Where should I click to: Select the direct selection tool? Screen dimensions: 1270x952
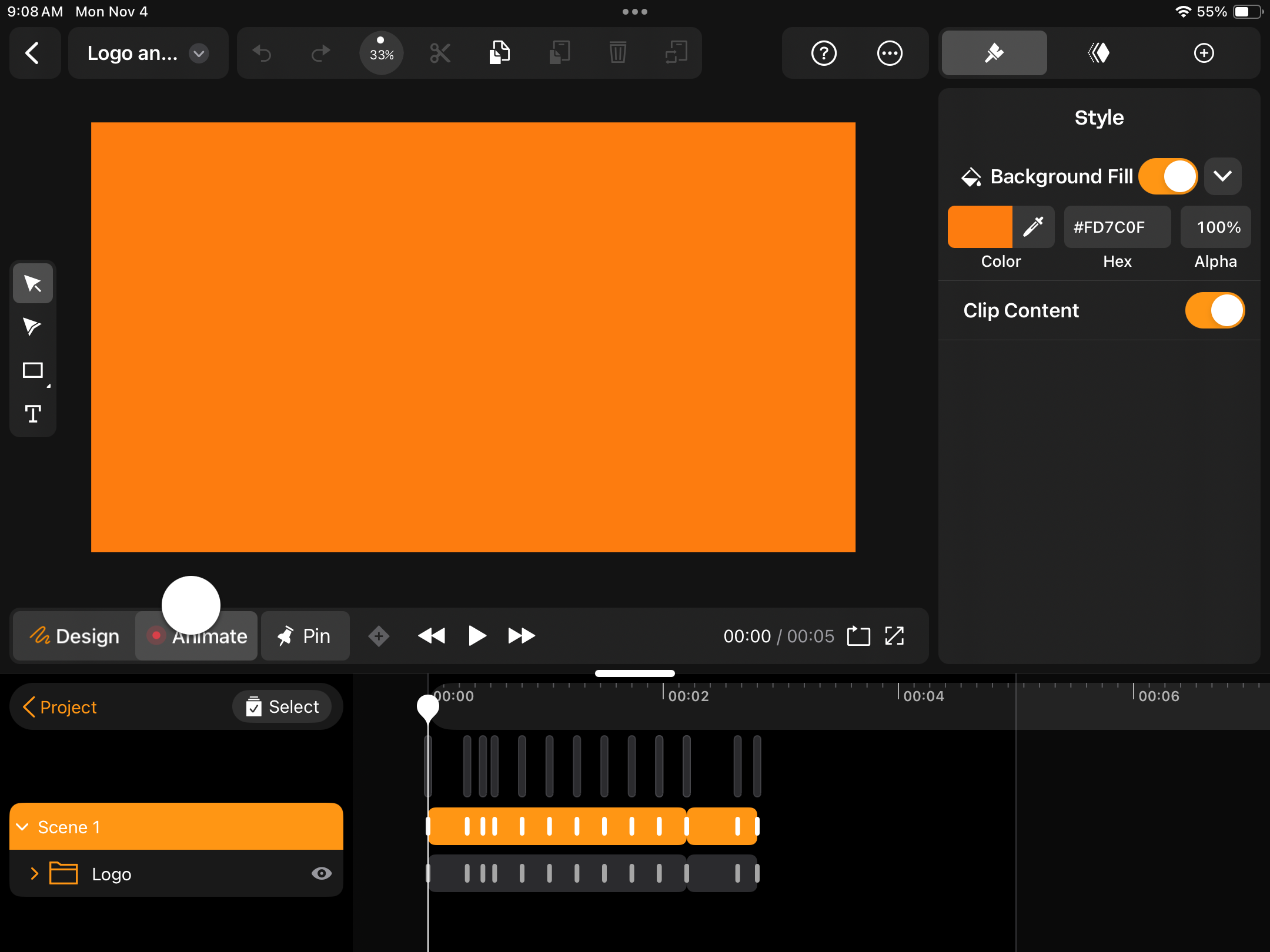[33, 327]
